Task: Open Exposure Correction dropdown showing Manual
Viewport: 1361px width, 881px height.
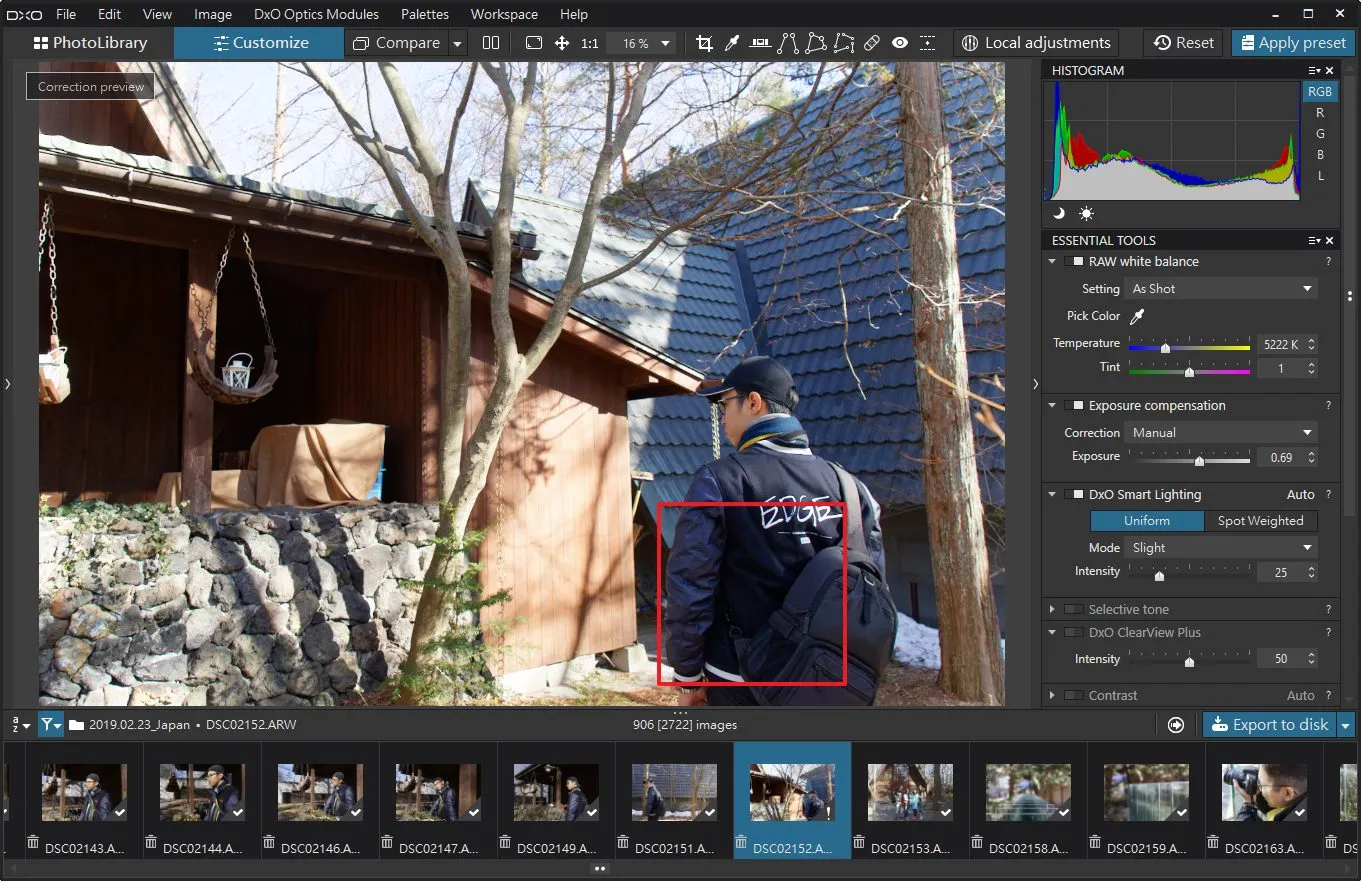Action: [x=1221, y=433]
